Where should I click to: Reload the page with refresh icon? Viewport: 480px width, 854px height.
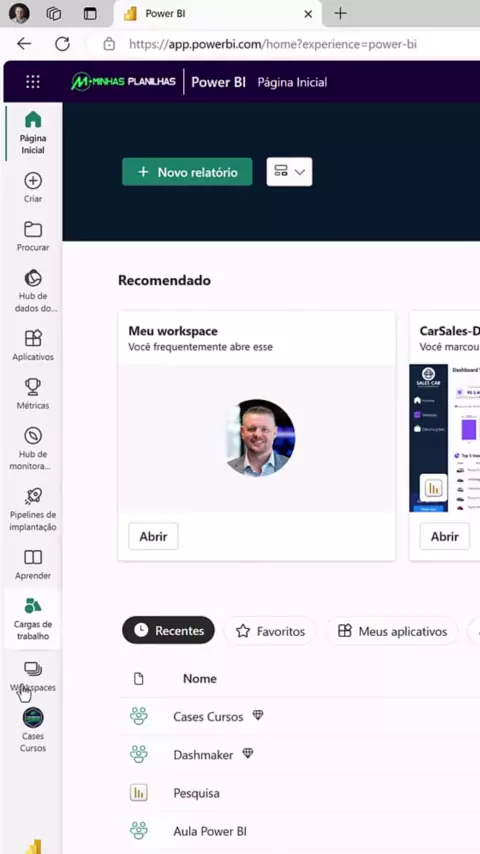coord(63,44)
